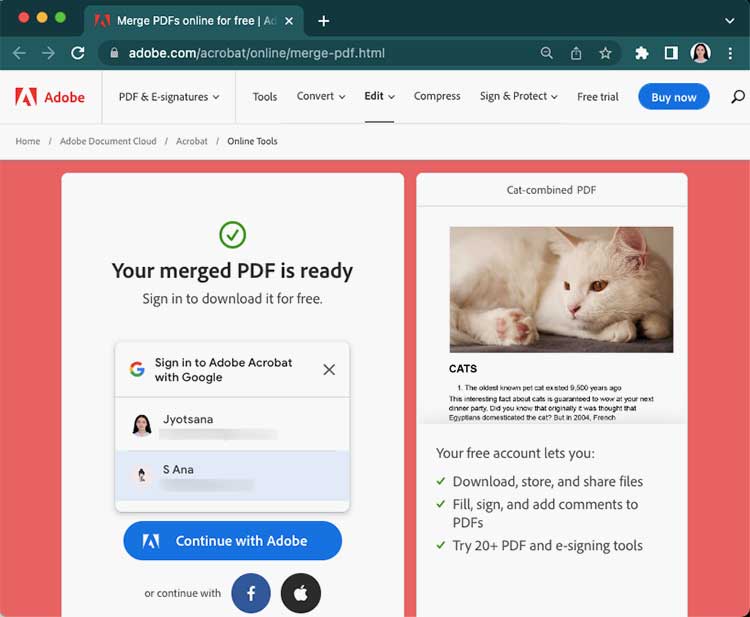Click the Cat-combined PDF title

click(551, 190)
